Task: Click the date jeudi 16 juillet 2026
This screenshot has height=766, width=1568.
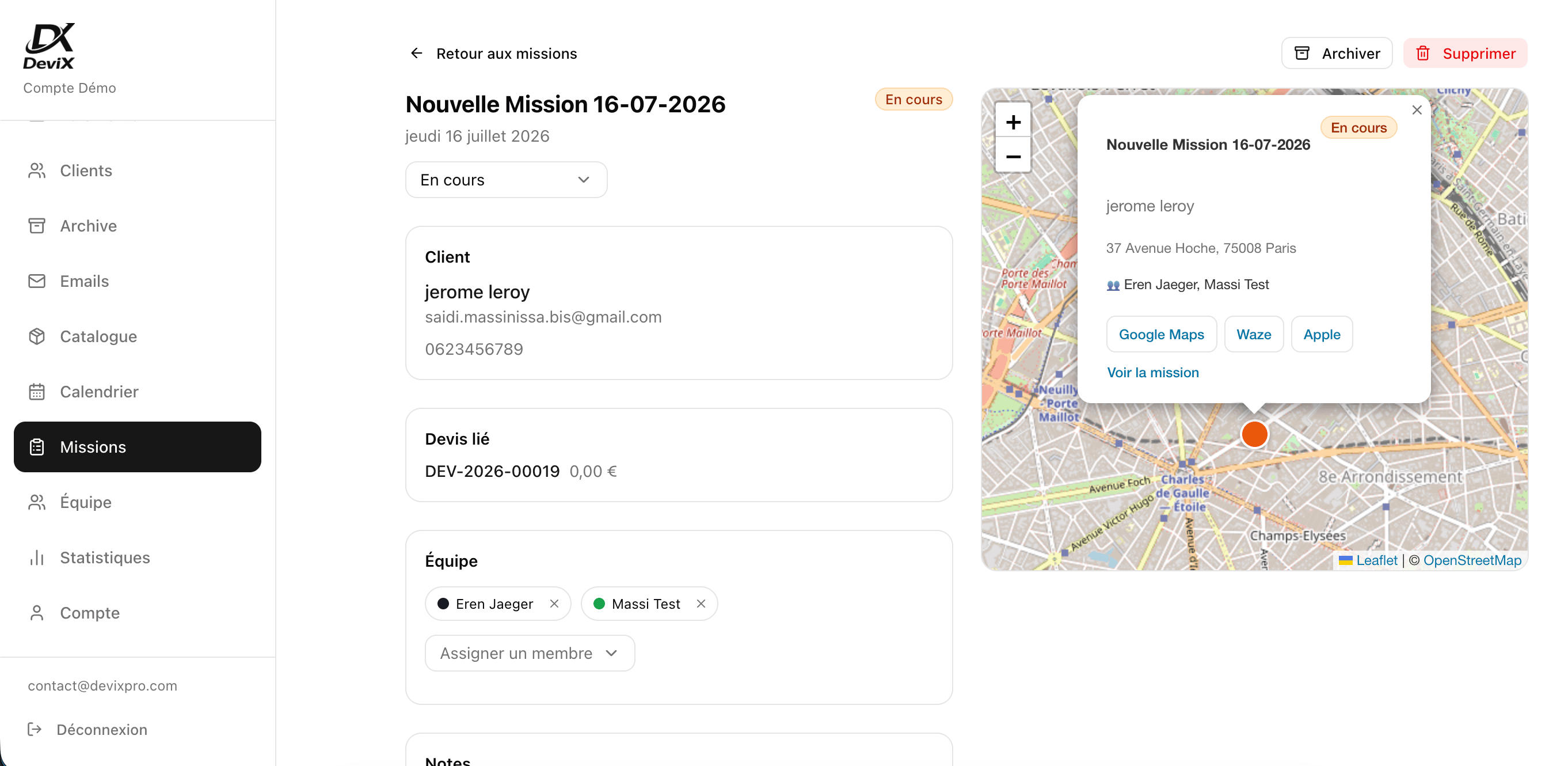Action: pyautogui.click(x=477, y=136)
